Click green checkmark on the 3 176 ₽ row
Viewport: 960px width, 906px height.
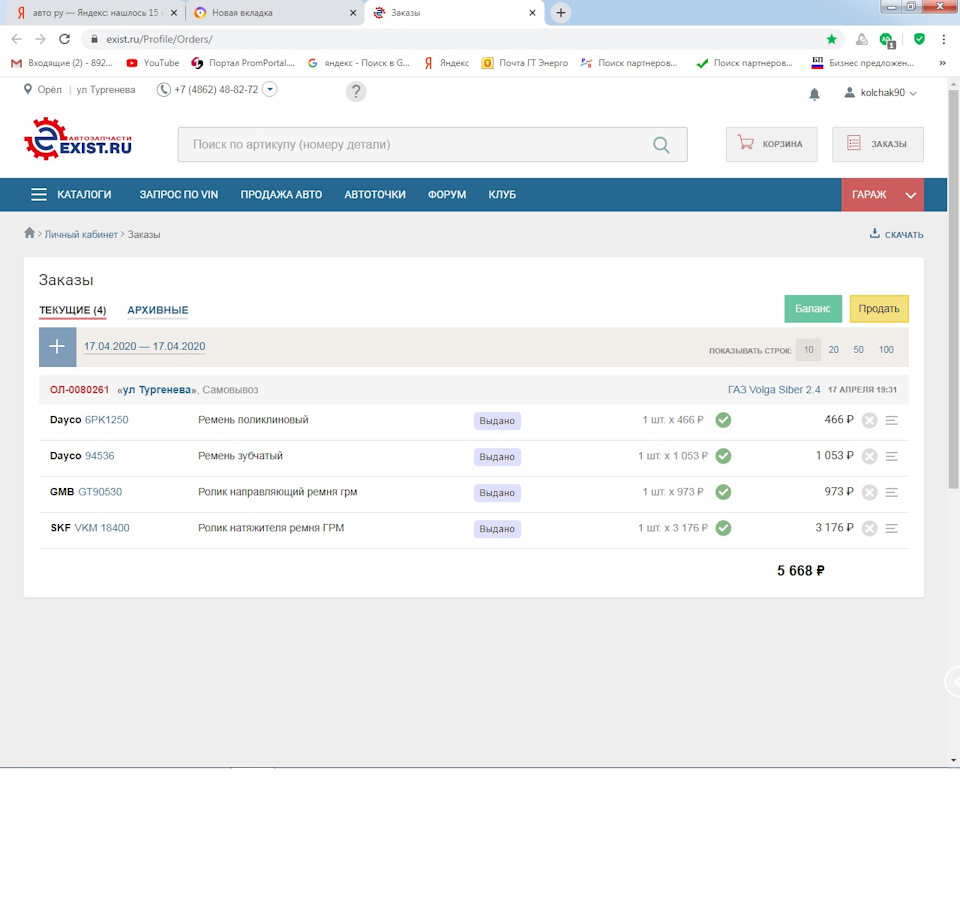click(x=723, y=528)
